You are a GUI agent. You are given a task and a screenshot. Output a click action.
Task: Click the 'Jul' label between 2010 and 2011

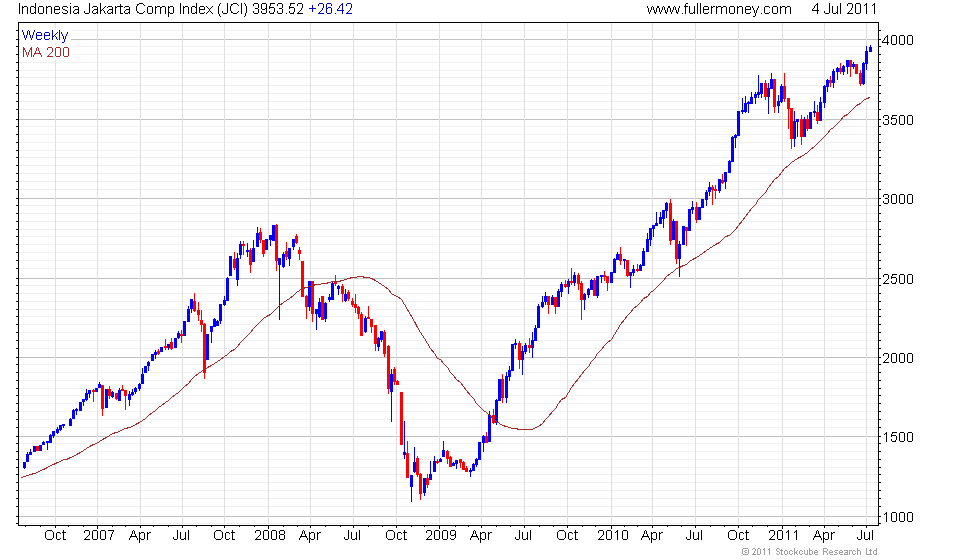coord(694,536)
